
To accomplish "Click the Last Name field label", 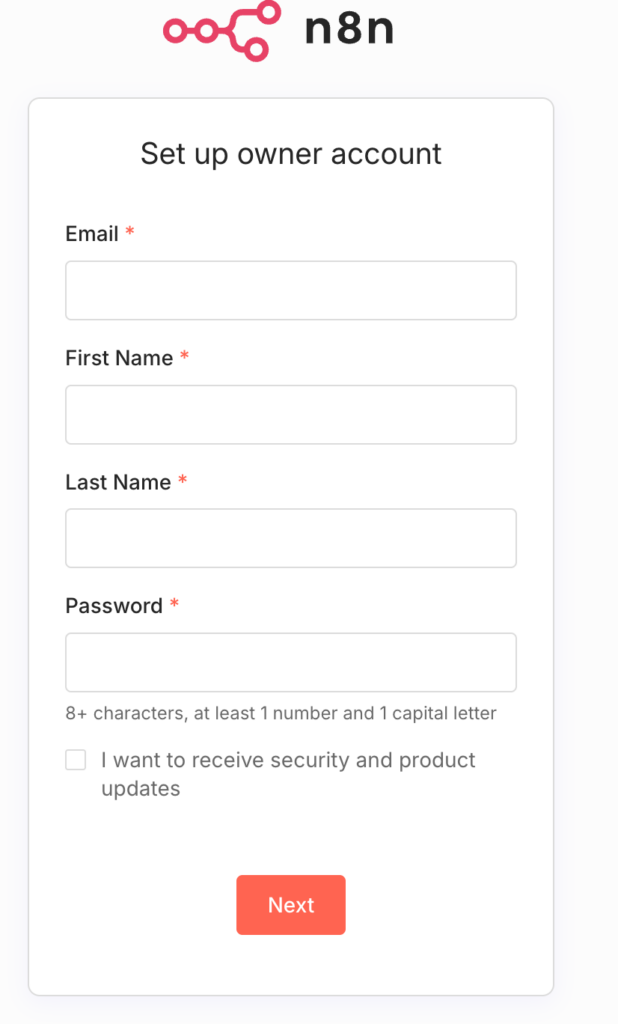I will point(118,482).
